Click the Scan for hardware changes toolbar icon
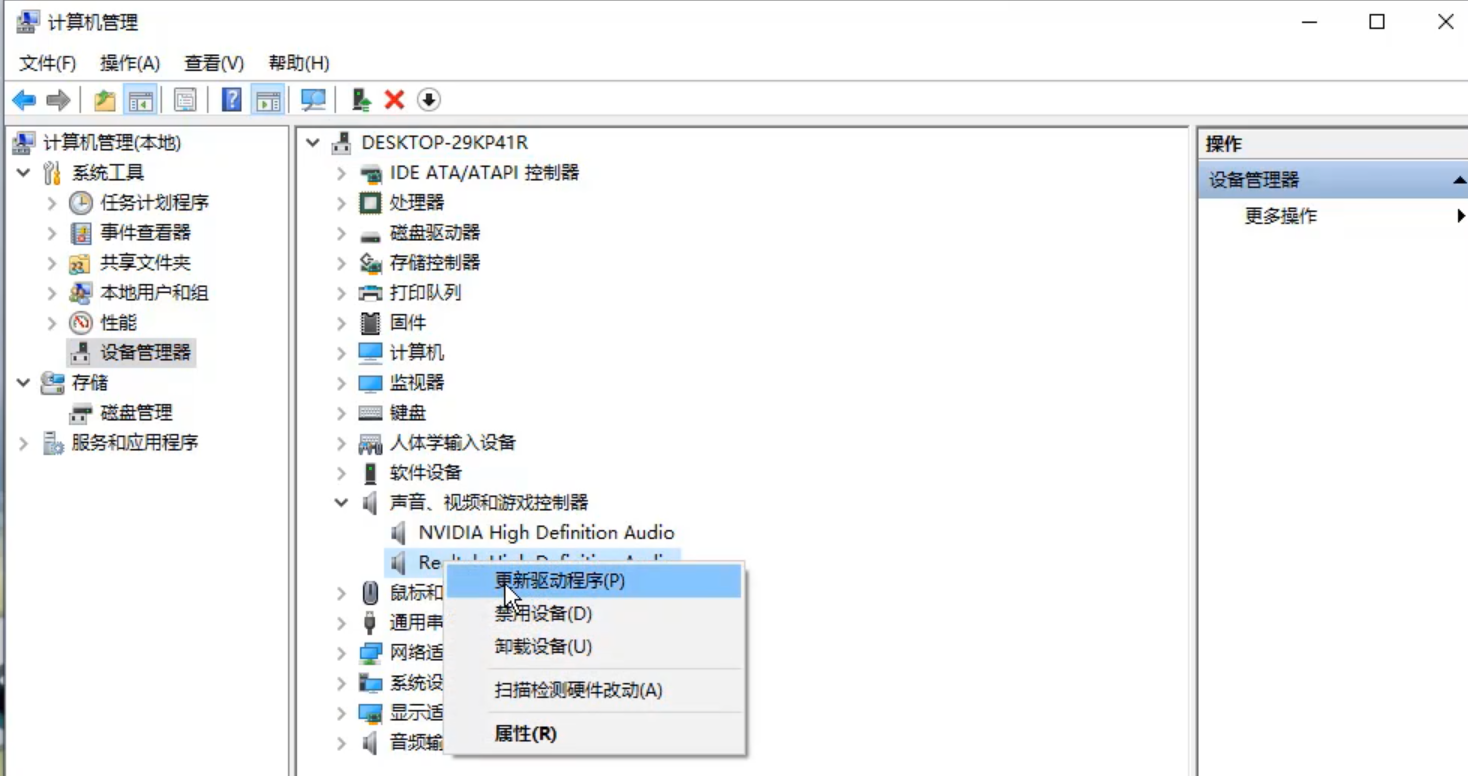 click(314, 100)
